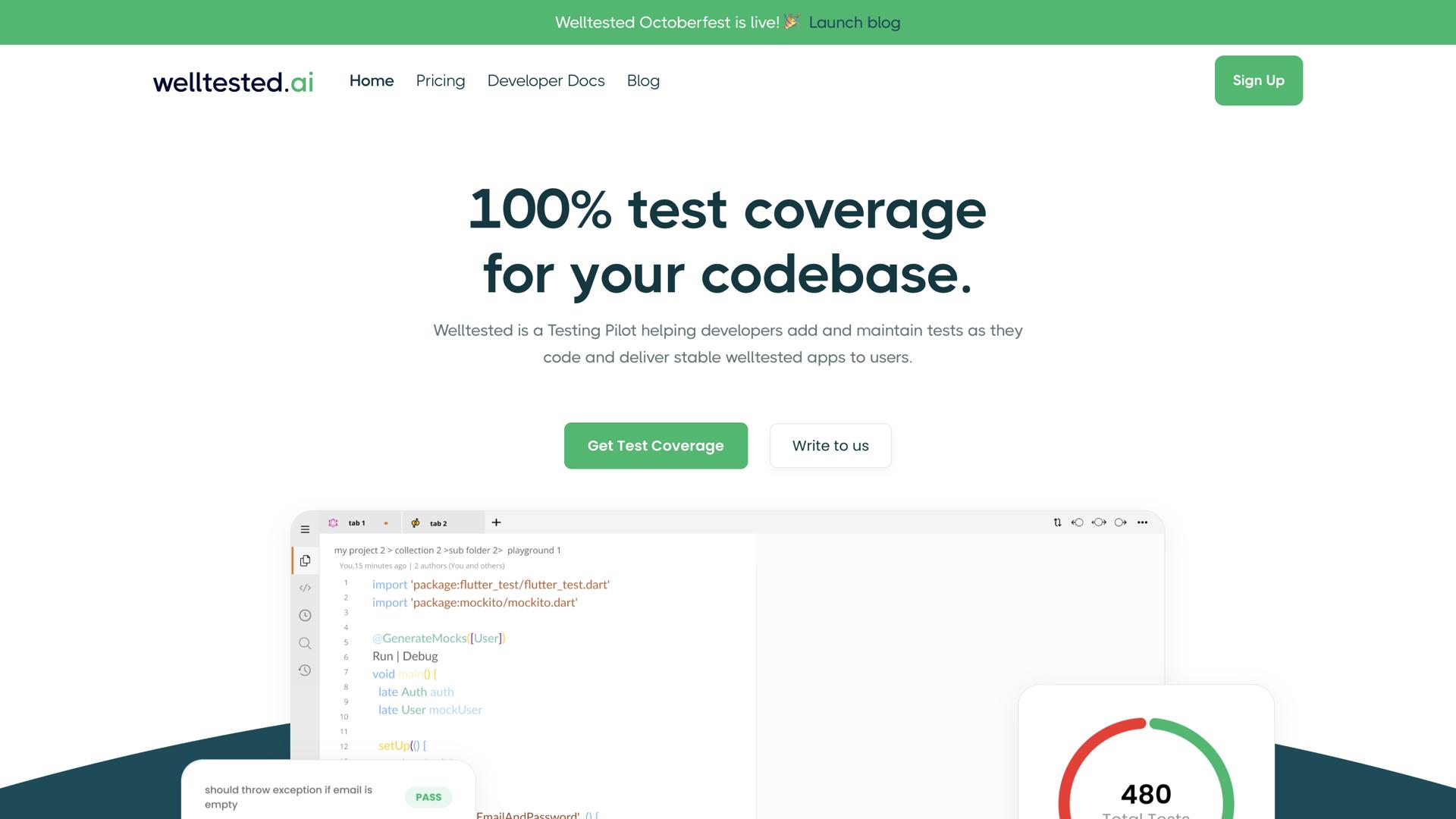The height and width of the screenshot is (819, 1456).
Task: Follow the Launch blog banner link
Action: (x=854, y=23)
